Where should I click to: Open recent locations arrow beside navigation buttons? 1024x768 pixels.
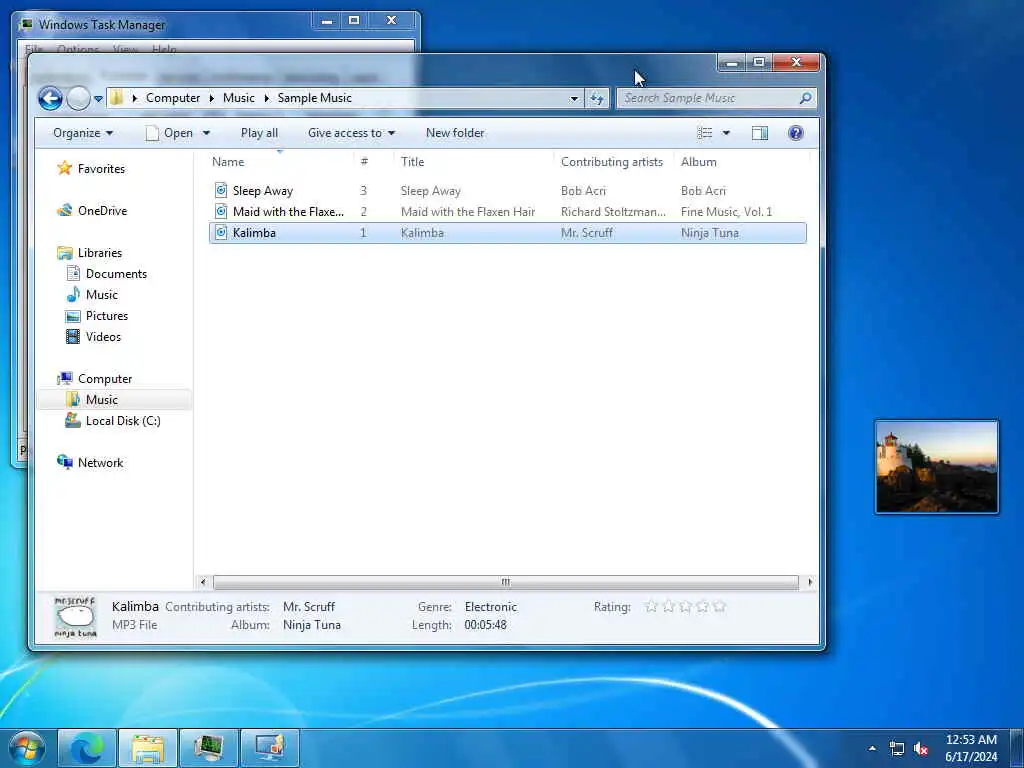(x=98, y=99)
